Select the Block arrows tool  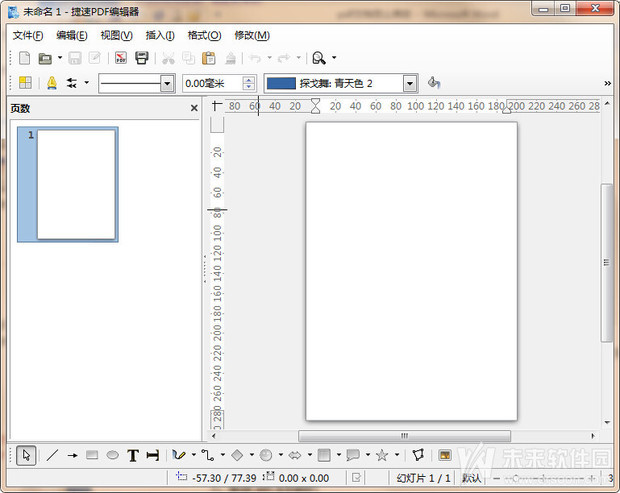[295, 455]
